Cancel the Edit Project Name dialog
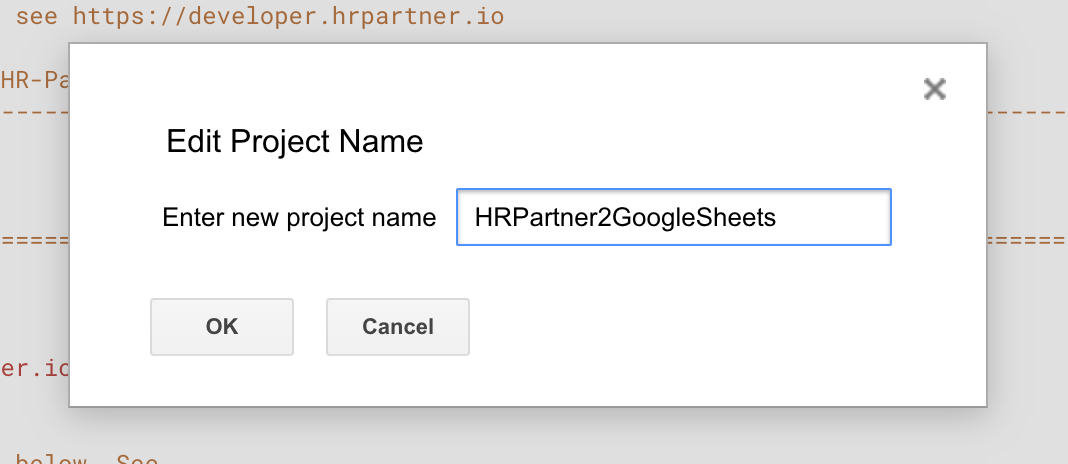 [x=398, y=326]
